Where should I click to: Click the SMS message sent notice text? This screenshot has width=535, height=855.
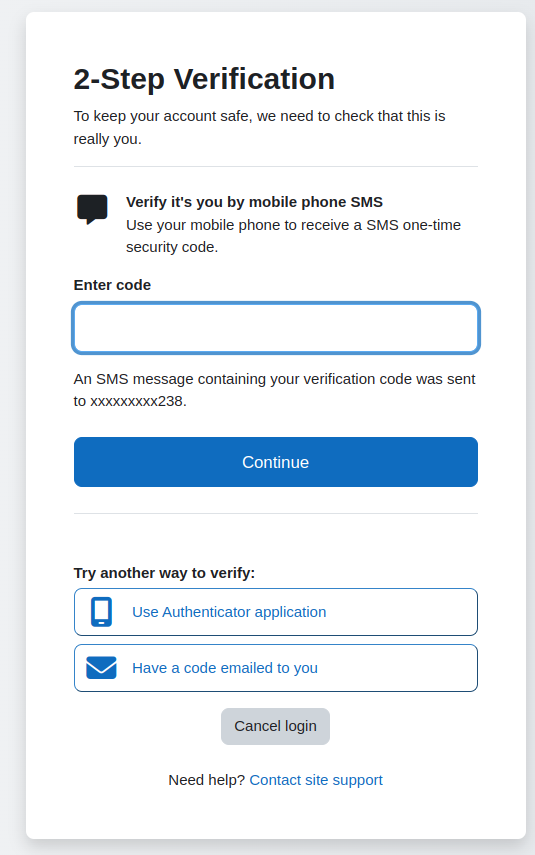pyautogui.click(x=274, y=390)
